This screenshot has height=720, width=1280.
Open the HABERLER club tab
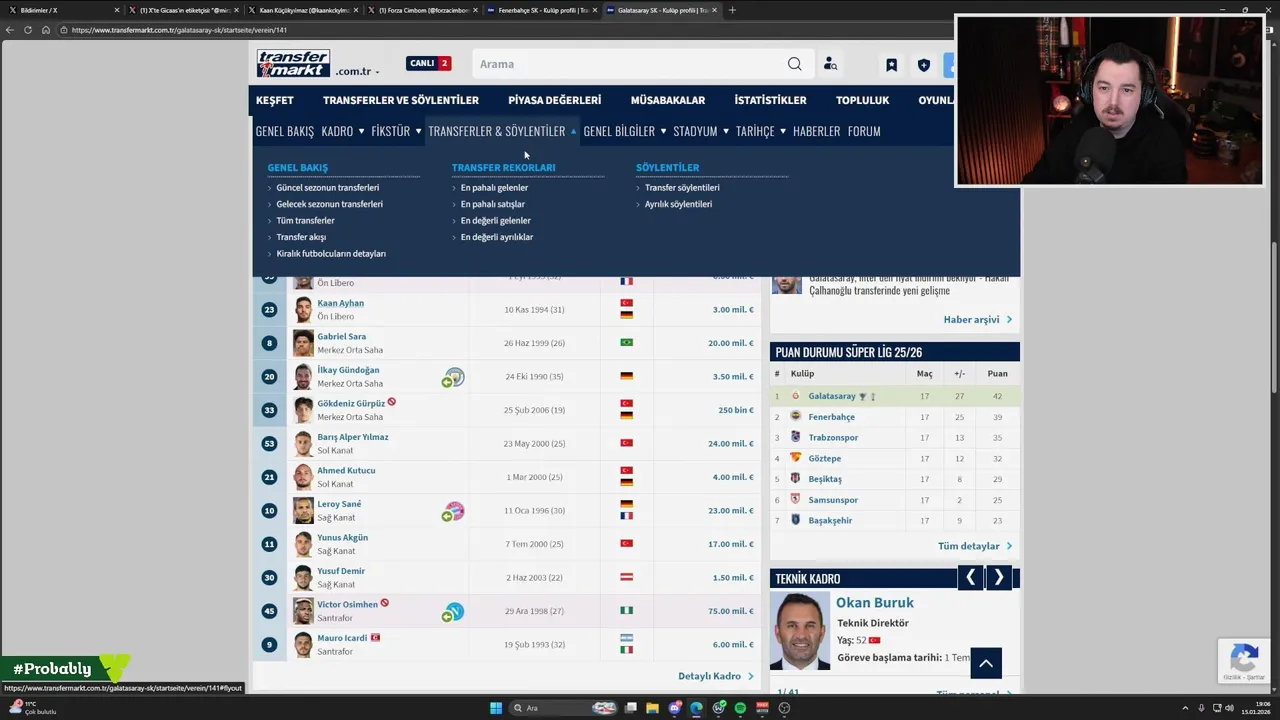[817, 131]
